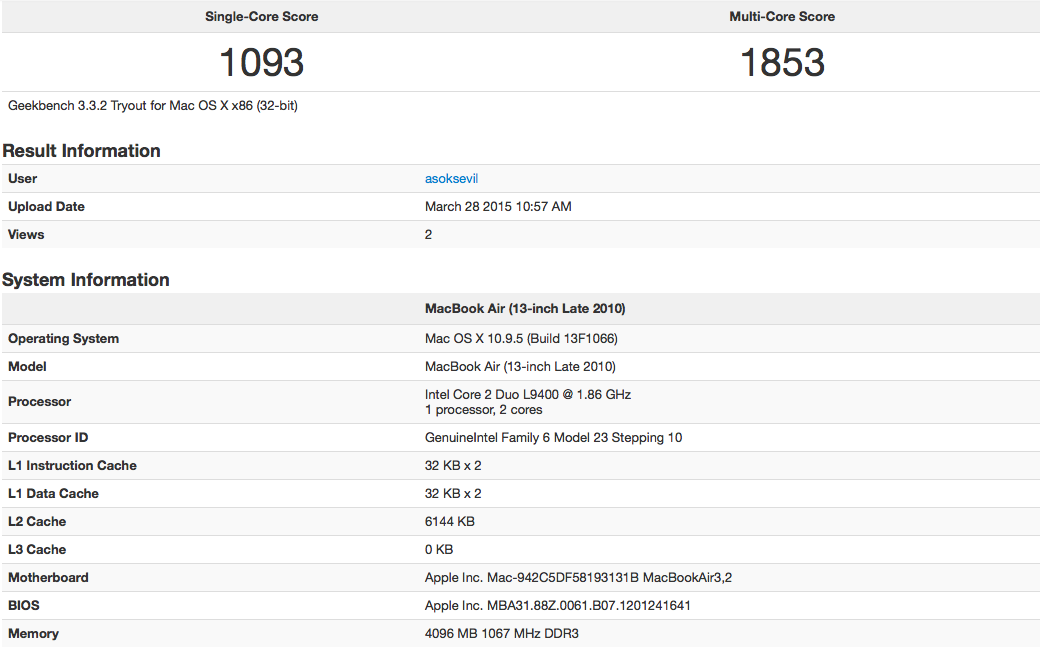1040x654 pixels.
Task: Click the Mac OS X 10.9.5 build value
Action: tap(521, 338)
